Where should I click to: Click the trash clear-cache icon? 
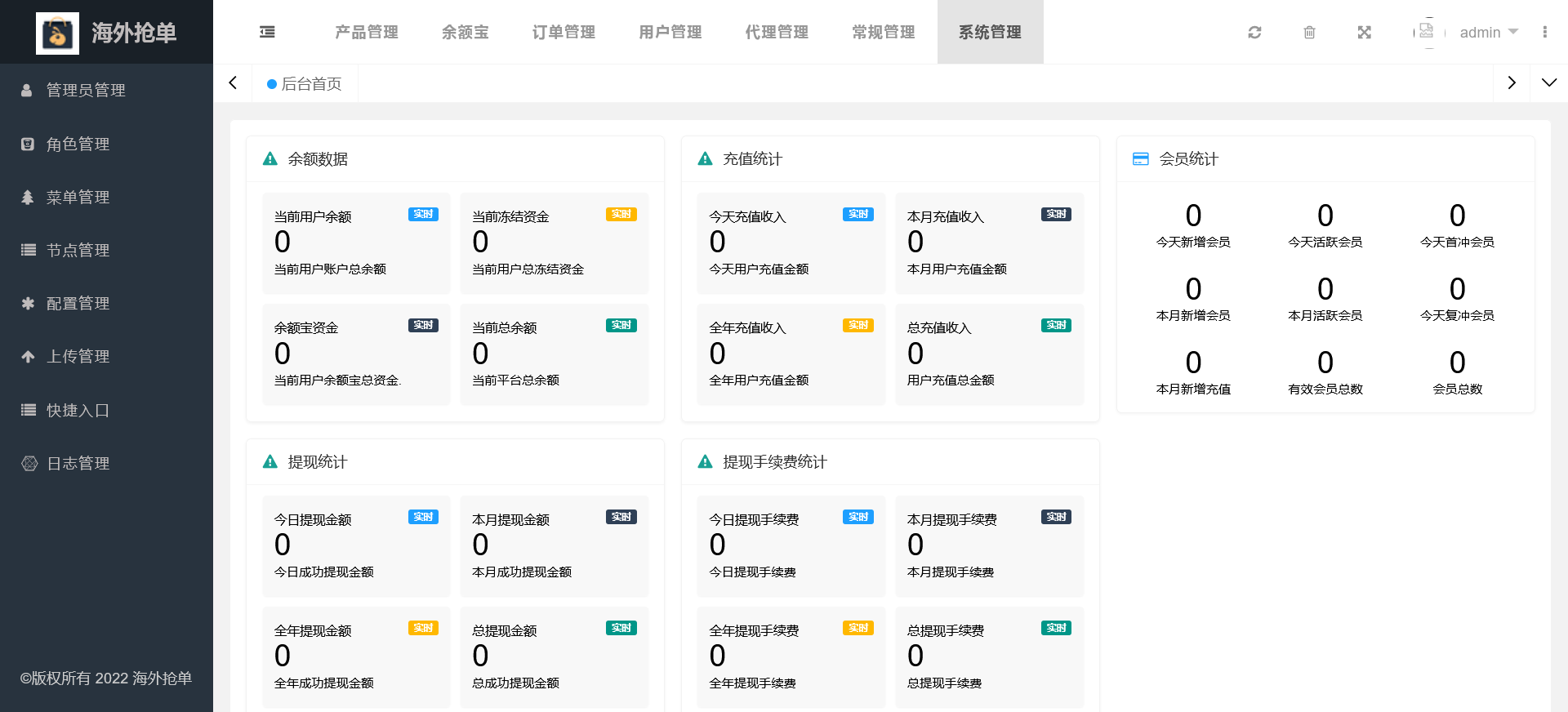point(1309,33)
